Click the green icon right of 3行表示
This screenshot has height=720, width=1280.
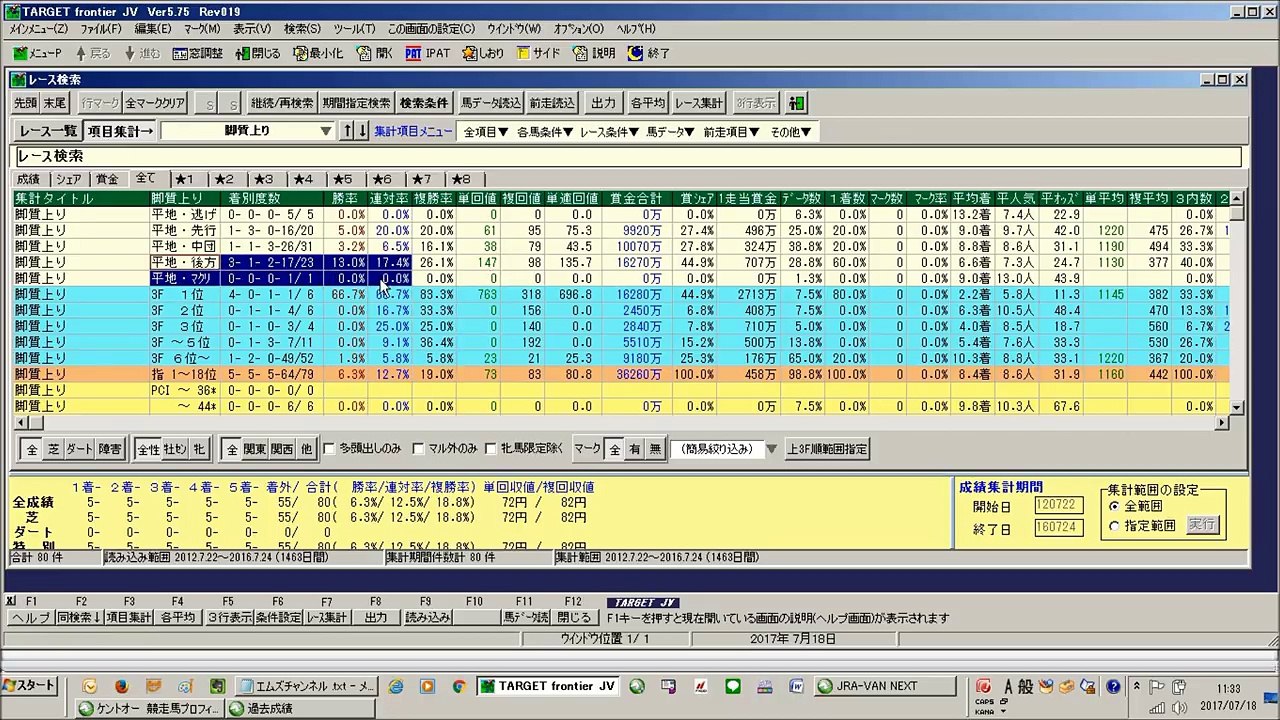point(796,103)
